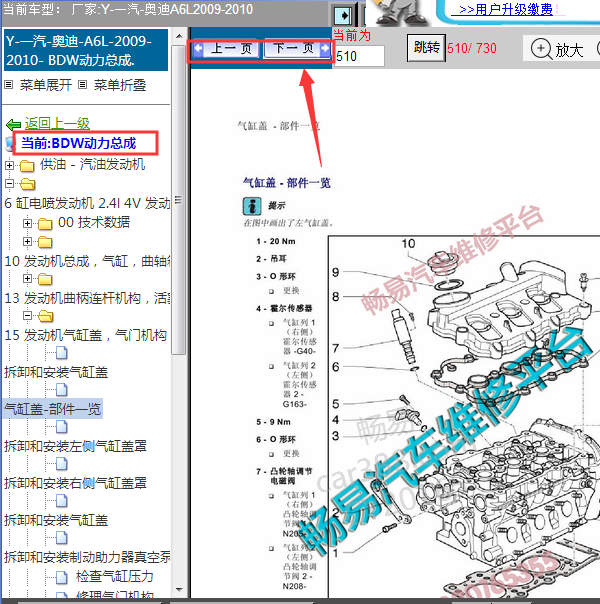The width and height of the screenshot is (600, 604).
Task: Click folder icon of 00 技术数据
Action: click(x=45, y=223)
